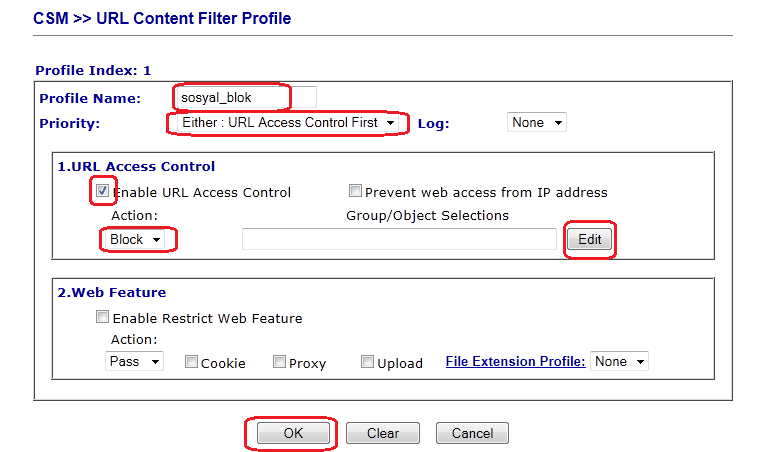The height and width of the screenshot is (452, 775).
Task: Toggle Enable URL Access Control checkbox
Action: click(x=103, y=191)
